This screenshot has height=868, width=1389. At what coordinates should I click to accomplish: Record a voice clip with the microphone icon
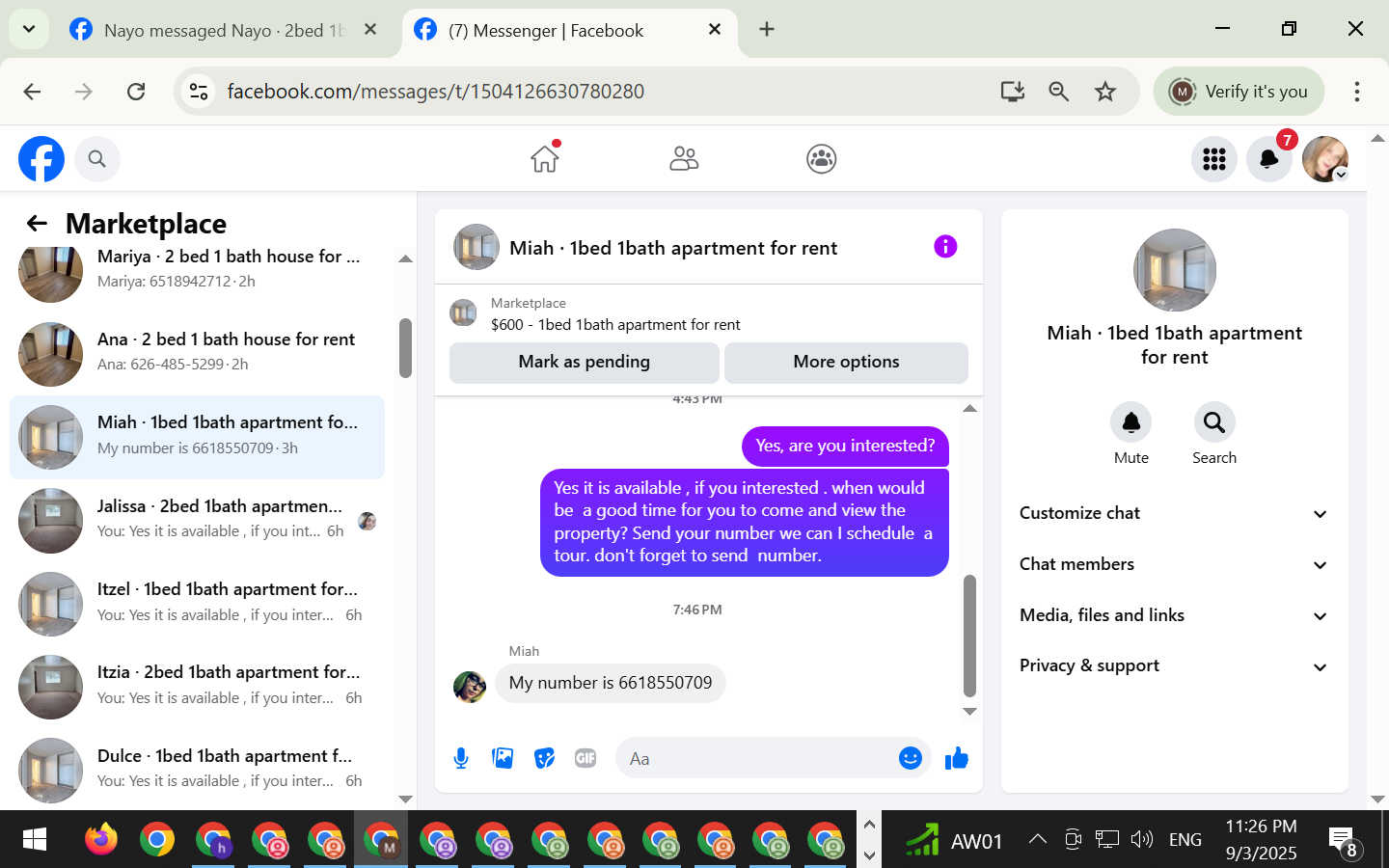[461, 759]
